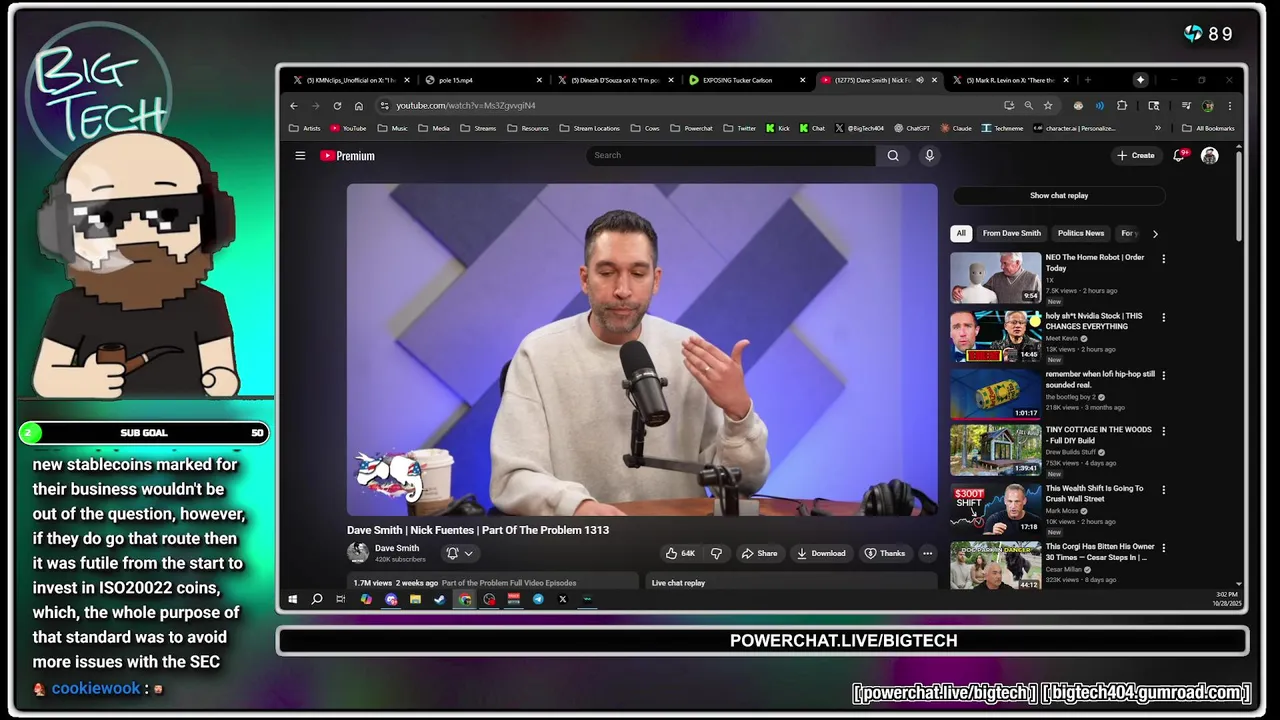Go back with the browser back arrow

coord(293,105)
